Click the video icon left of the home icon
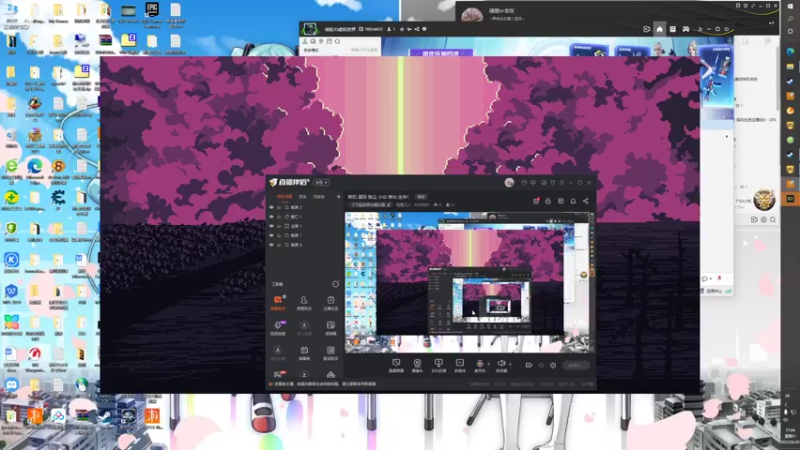The height and width of the screenshot is (450, 800). (646, 29)
